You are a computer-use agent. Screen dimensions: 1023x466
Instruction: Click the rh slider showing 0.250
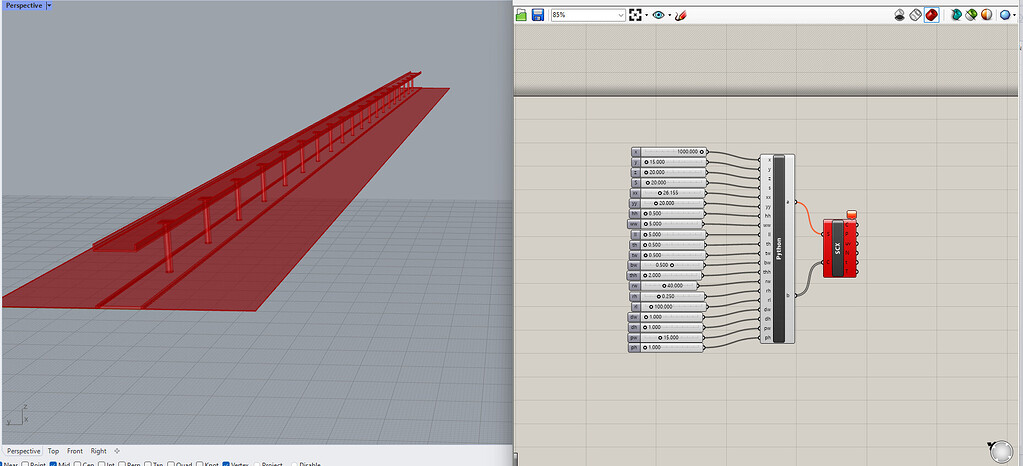[667, 296]
